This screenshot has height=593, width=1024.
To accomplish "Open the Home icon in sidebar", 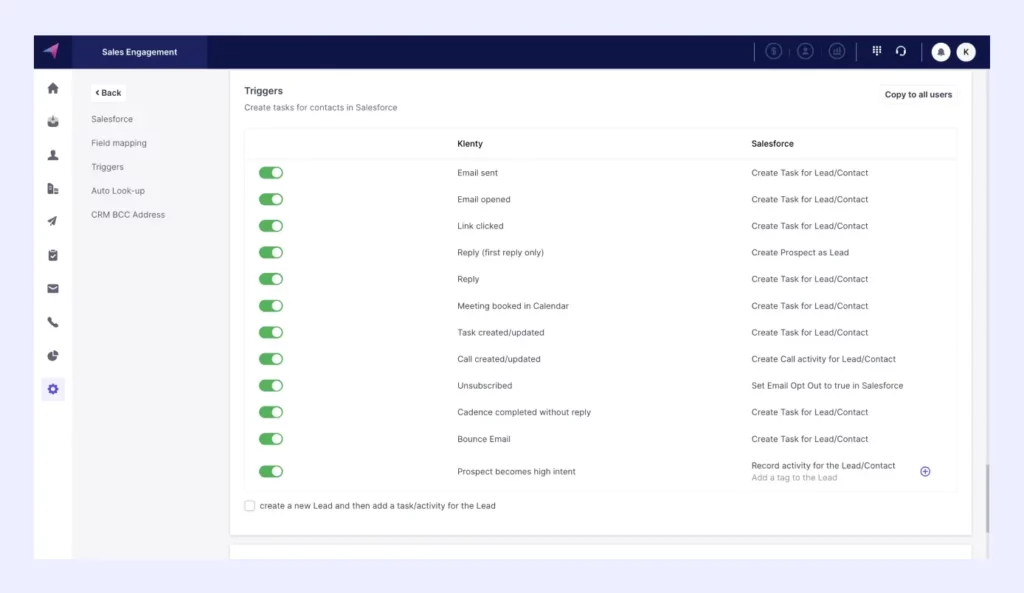I will pyautogui.click(x=53, y=88).
